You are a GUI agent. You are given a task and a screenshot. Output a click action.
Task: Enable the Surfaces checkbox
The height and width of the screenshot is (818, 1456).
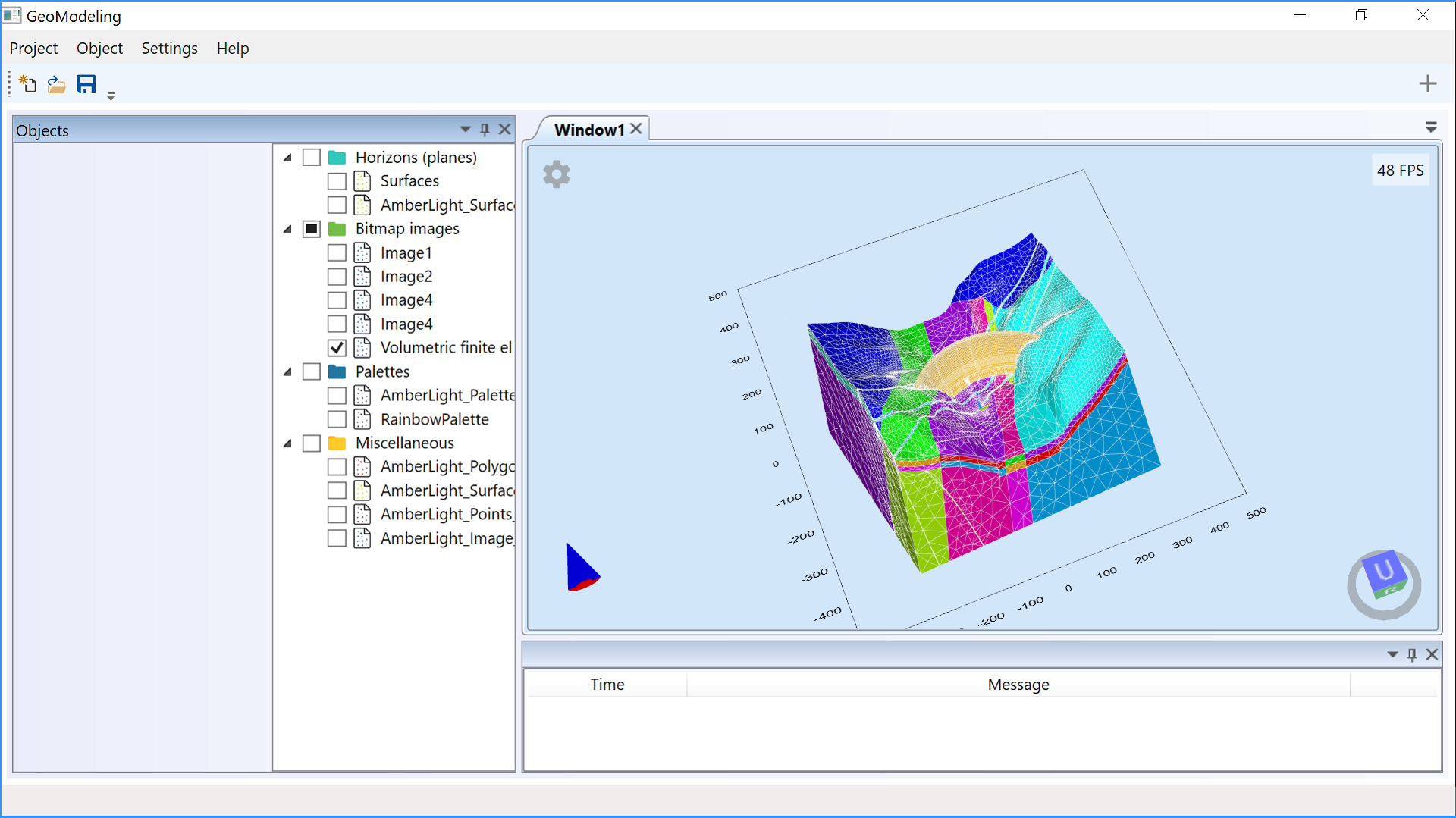337,182
